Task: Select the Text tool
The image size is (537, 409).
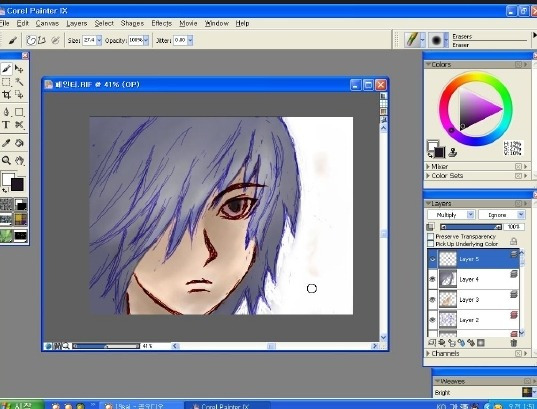Action: 6,125
